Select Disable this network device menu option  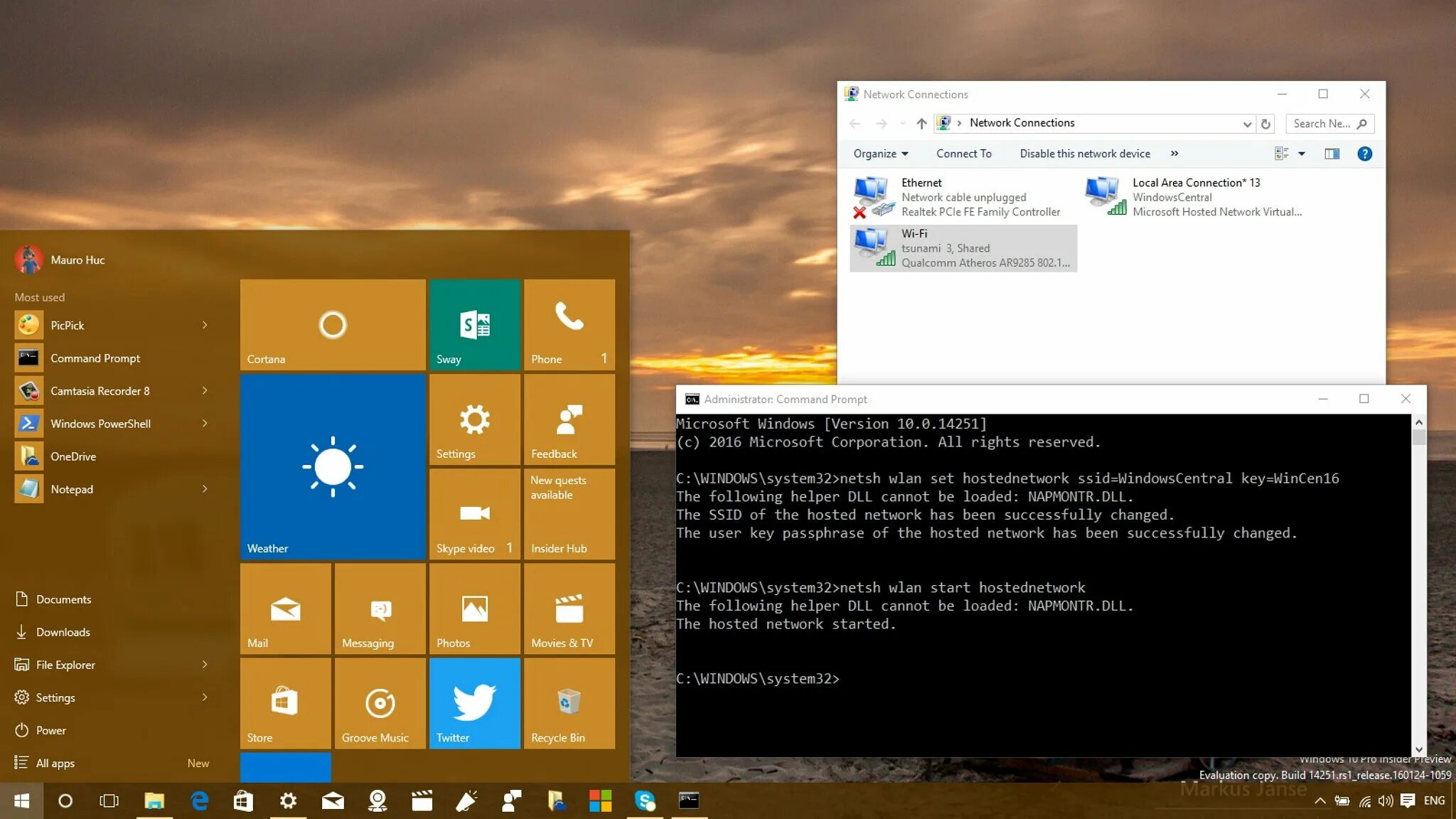[x=1085, y=153]
